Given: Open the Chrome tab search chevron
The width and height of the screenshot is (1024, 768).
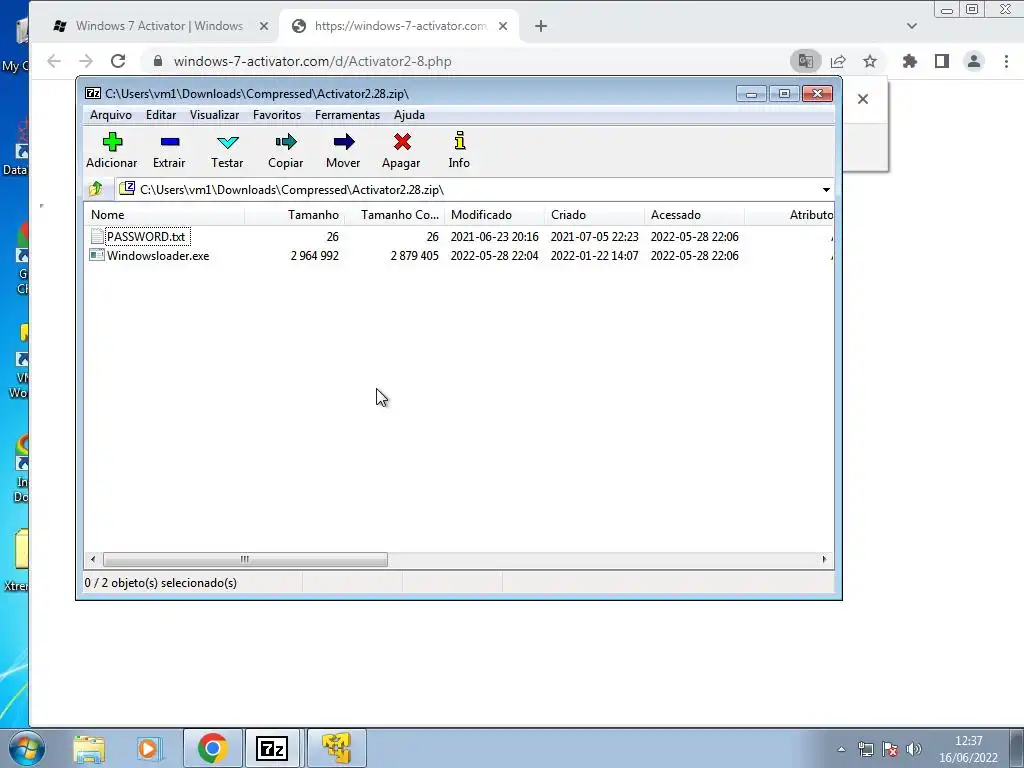Looking at the screenshot, I should tap(912, 26).
